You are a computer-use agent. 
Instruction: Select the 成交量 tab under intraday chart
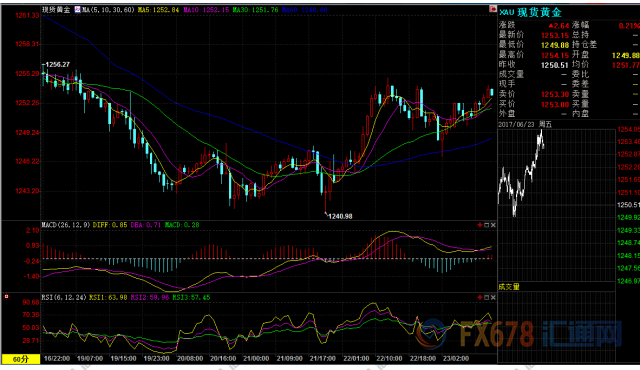pos(509,287)
